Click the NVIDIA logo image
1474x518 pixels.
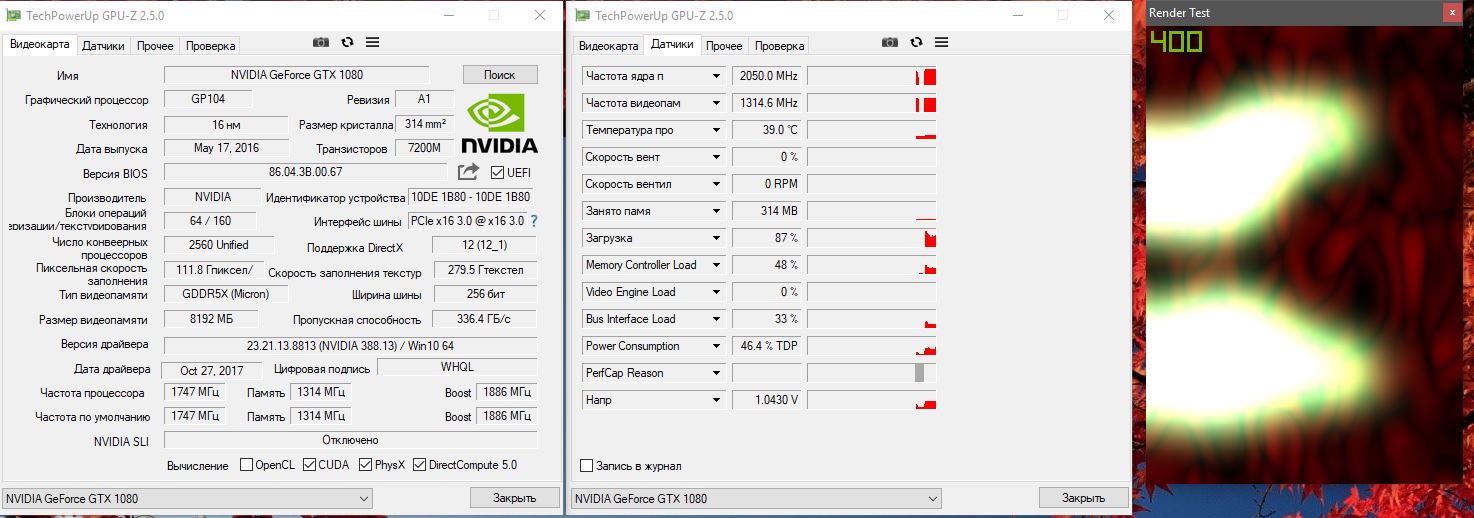click(502, 124)
